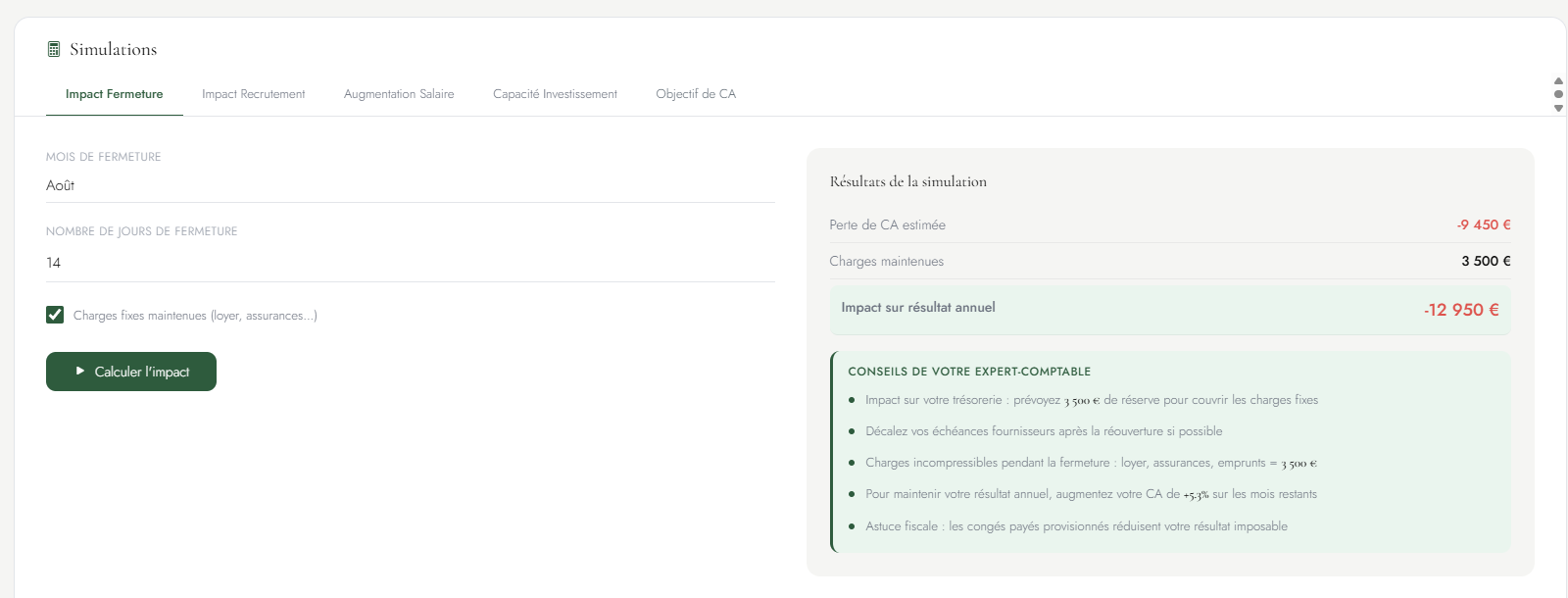The width and height of the screenshot is (1568, 598).
Task: Click the round dot between scroll arrows
Action: [1558, 94]
